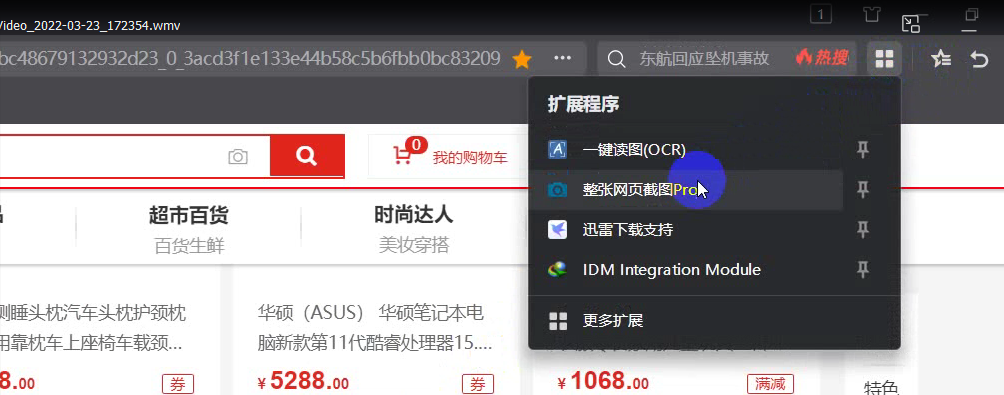The image size is (1004, 395).
Task: Click the 美妆穿搭 subtitle
Action: point(414,245)
